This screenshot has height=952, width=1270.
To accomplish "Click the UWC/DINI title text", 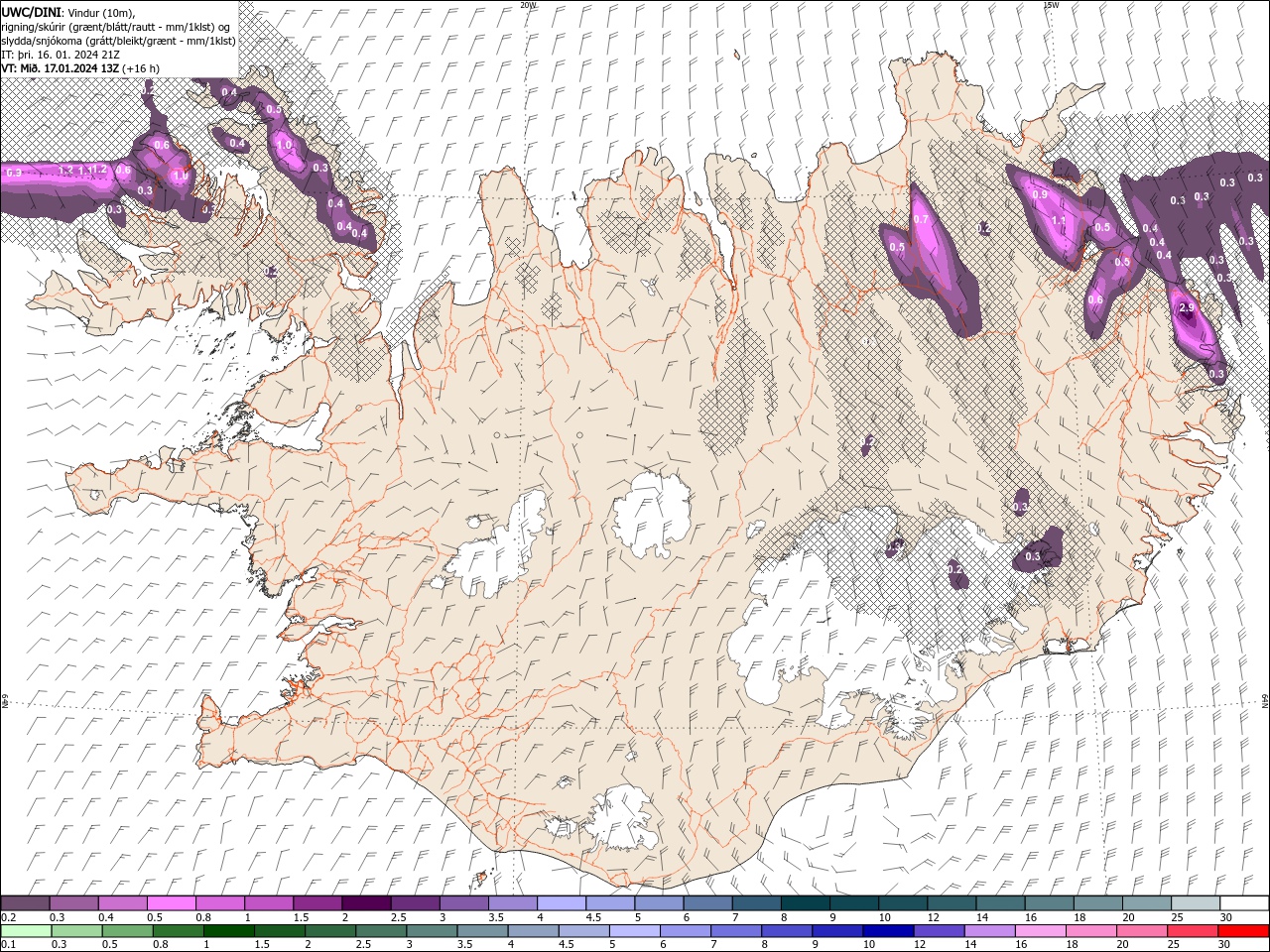I will tap(32, 11).
